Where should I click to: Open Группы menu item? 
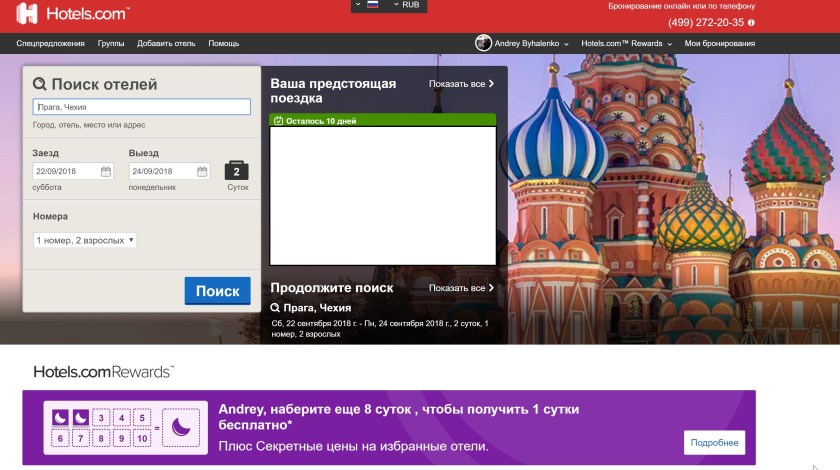point(111,43)
